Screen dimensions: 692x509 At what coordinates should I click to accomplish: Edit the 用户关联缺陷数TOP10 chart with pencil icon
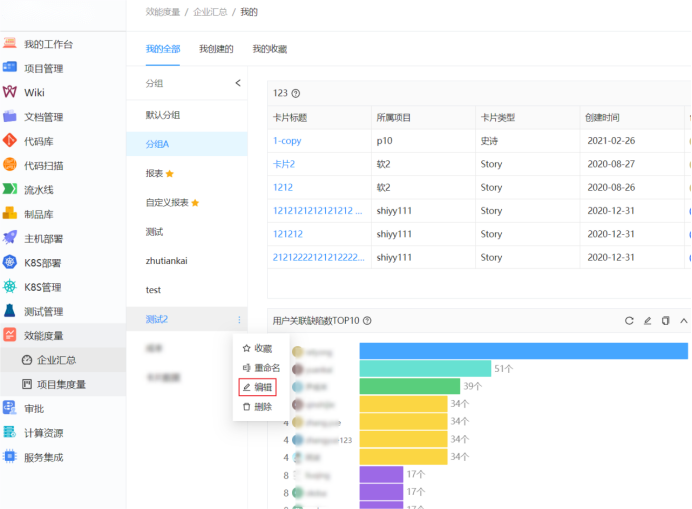click(647, 321)
